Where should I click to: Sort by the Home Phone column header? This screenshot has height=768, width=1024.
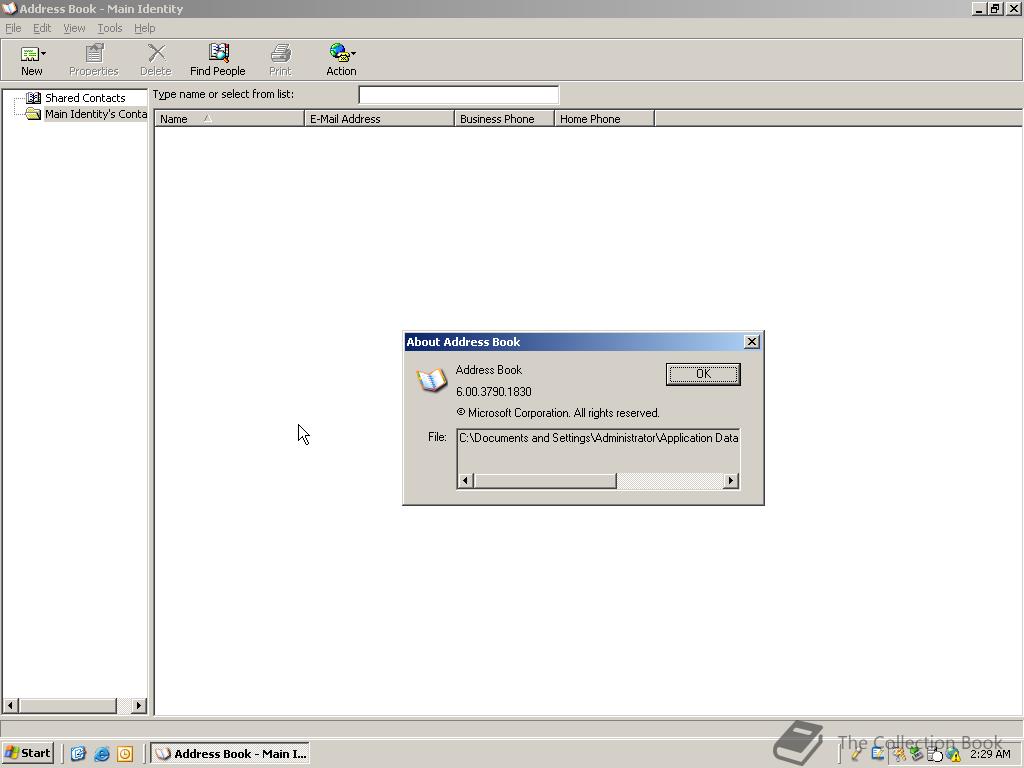click(604, 119)
